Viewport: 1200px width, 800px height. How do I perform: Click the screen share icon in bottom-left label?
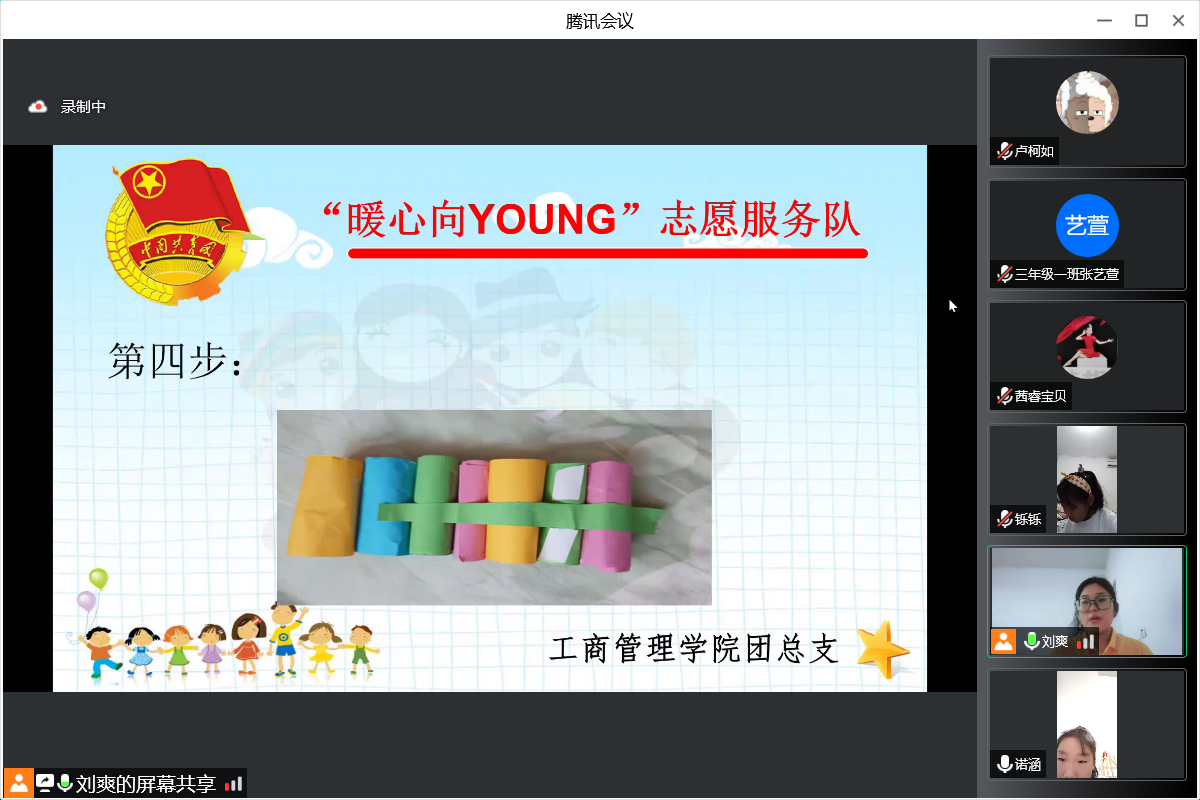coord(45,784)
